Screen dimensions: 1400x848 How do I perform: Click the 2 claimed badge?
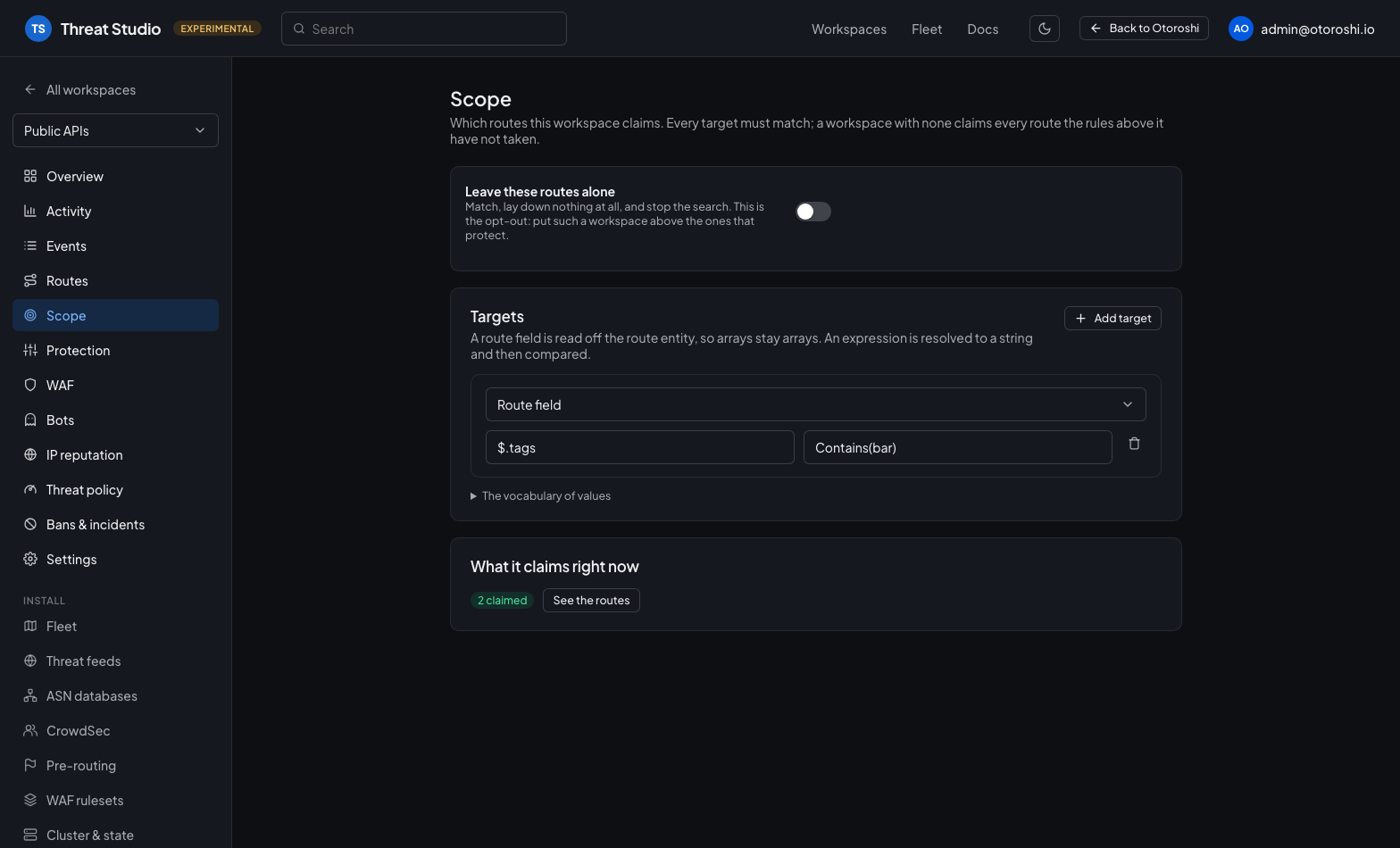pos(502,600)
